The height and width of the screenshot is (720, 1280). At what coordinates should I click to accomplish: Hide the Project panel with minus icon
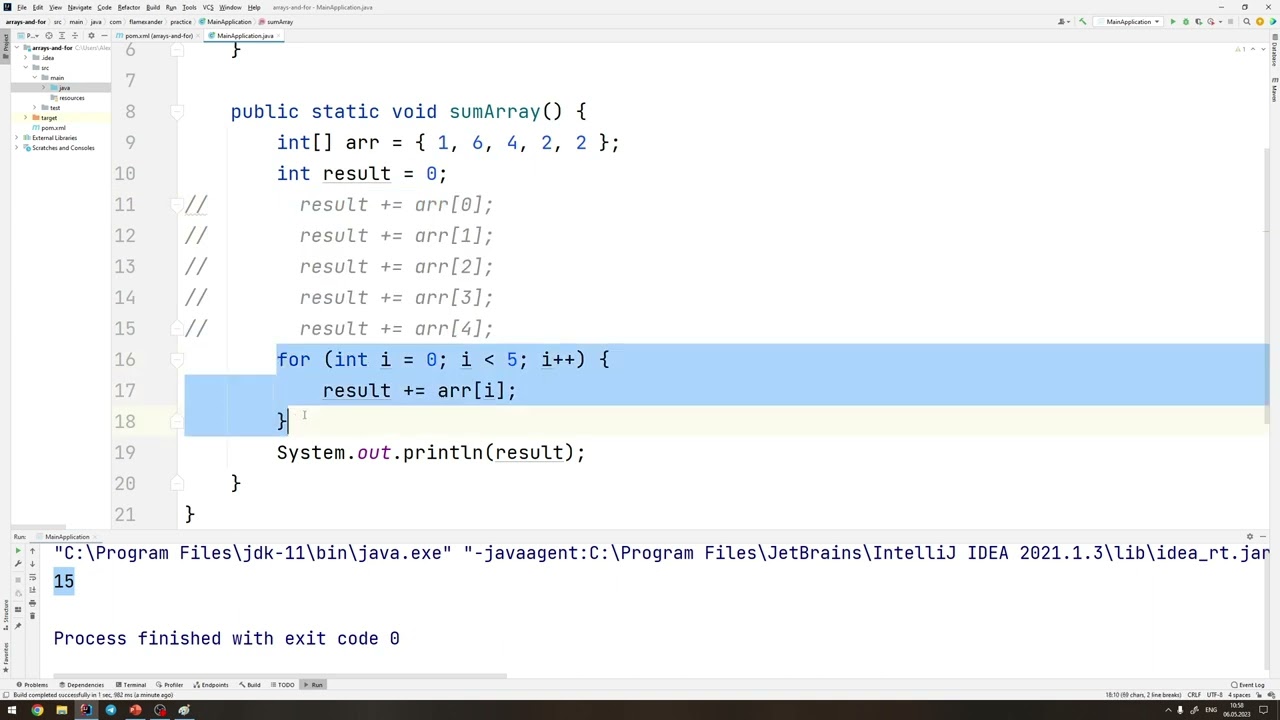104,36
